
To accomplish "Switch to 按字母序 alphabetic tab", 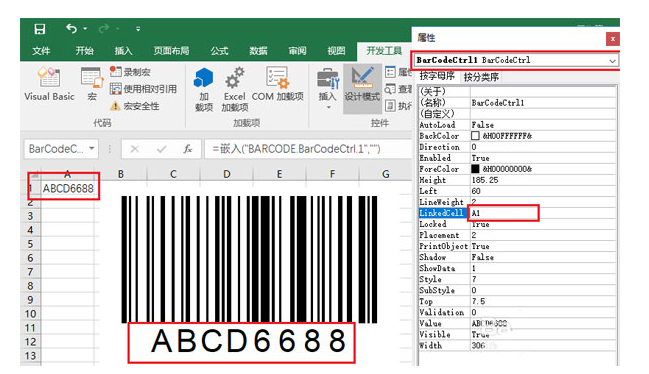I will coord(437,76).
